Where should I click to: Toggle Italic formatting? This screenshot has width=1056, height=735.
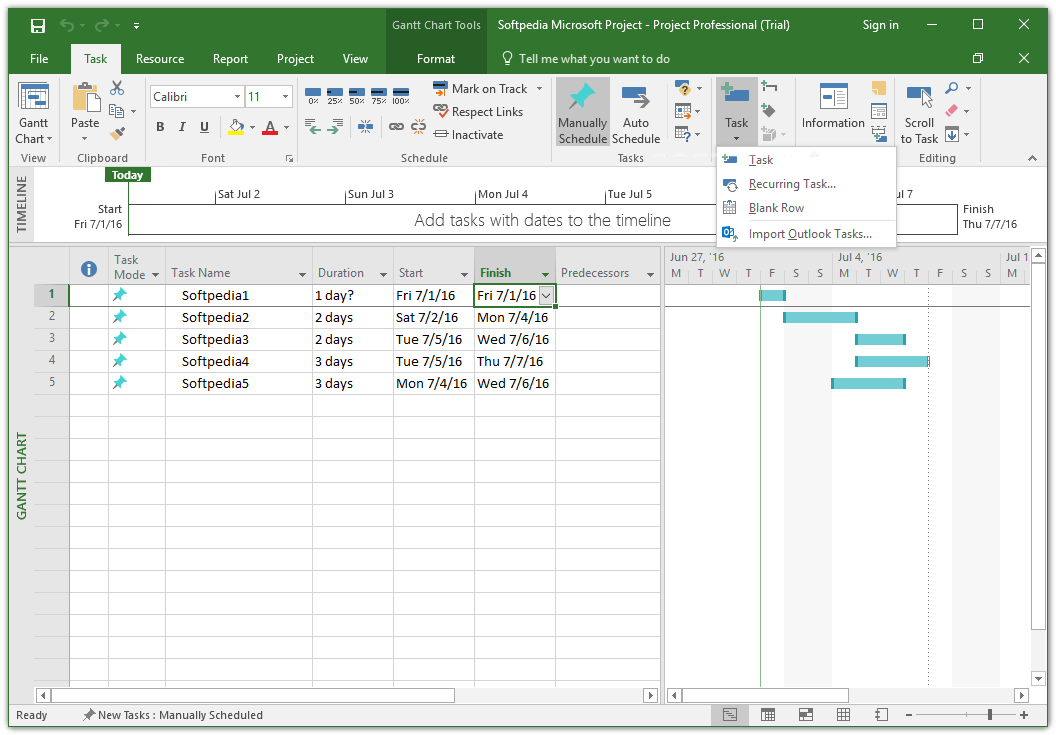coord(182,127)
